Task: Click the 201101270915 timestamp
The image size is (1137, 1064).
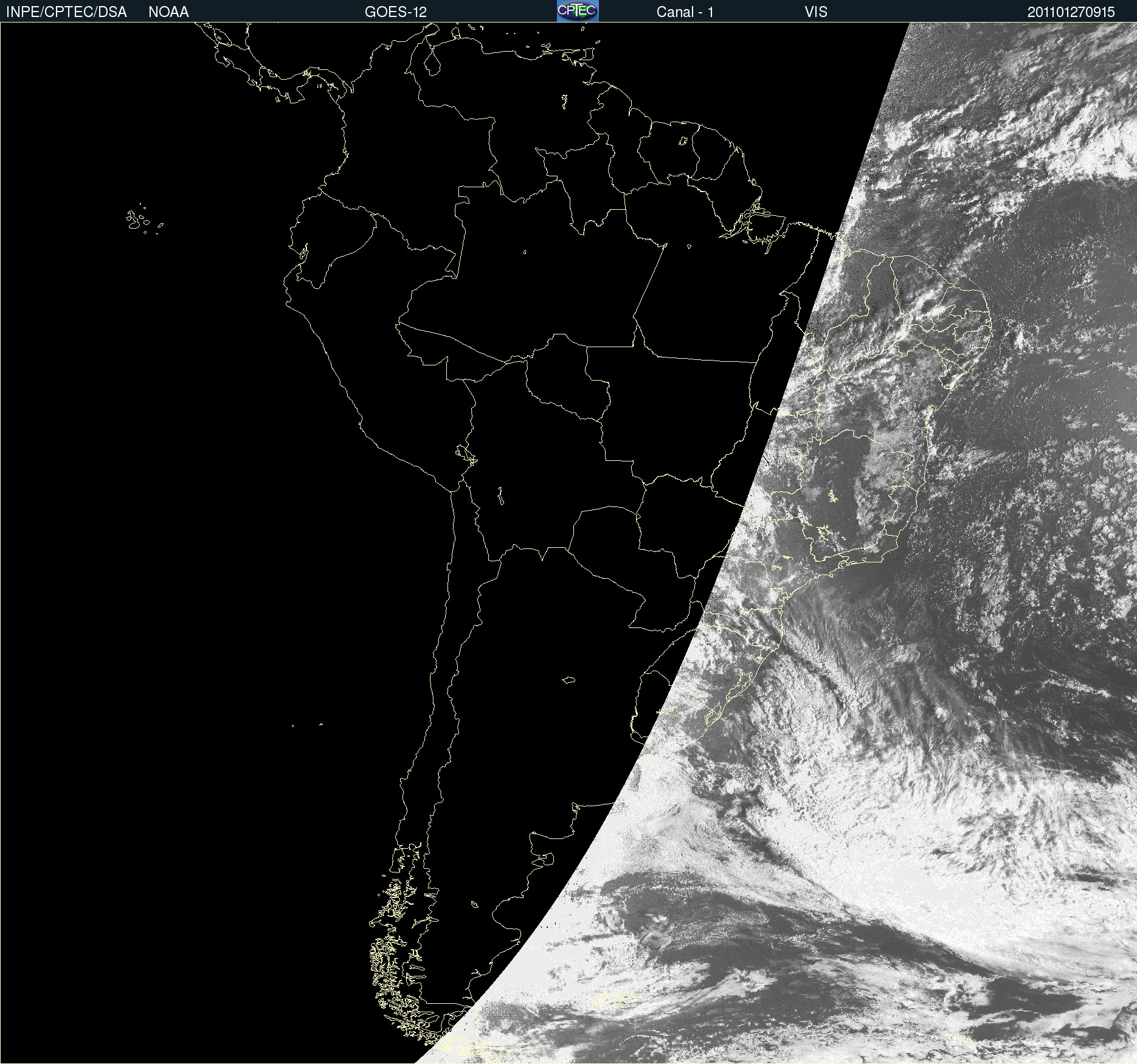Action: [x=1071, y=12]
